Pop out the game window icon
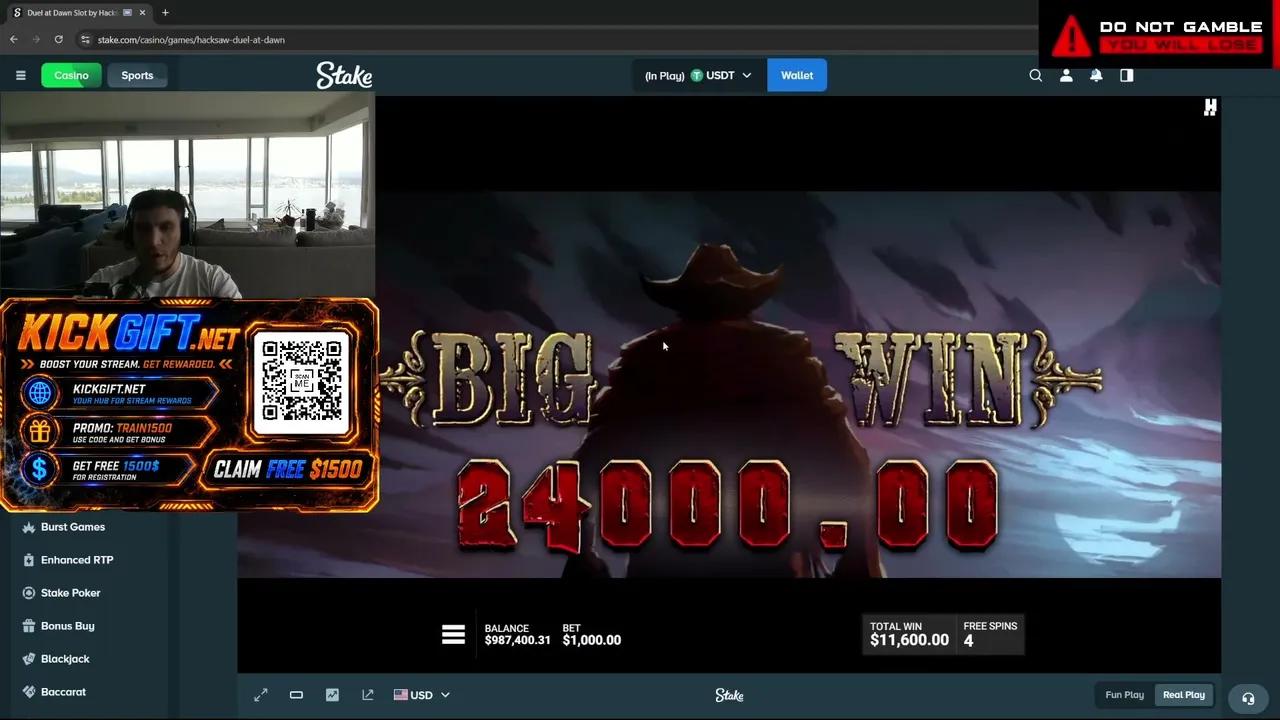 (x=368, y=695)
